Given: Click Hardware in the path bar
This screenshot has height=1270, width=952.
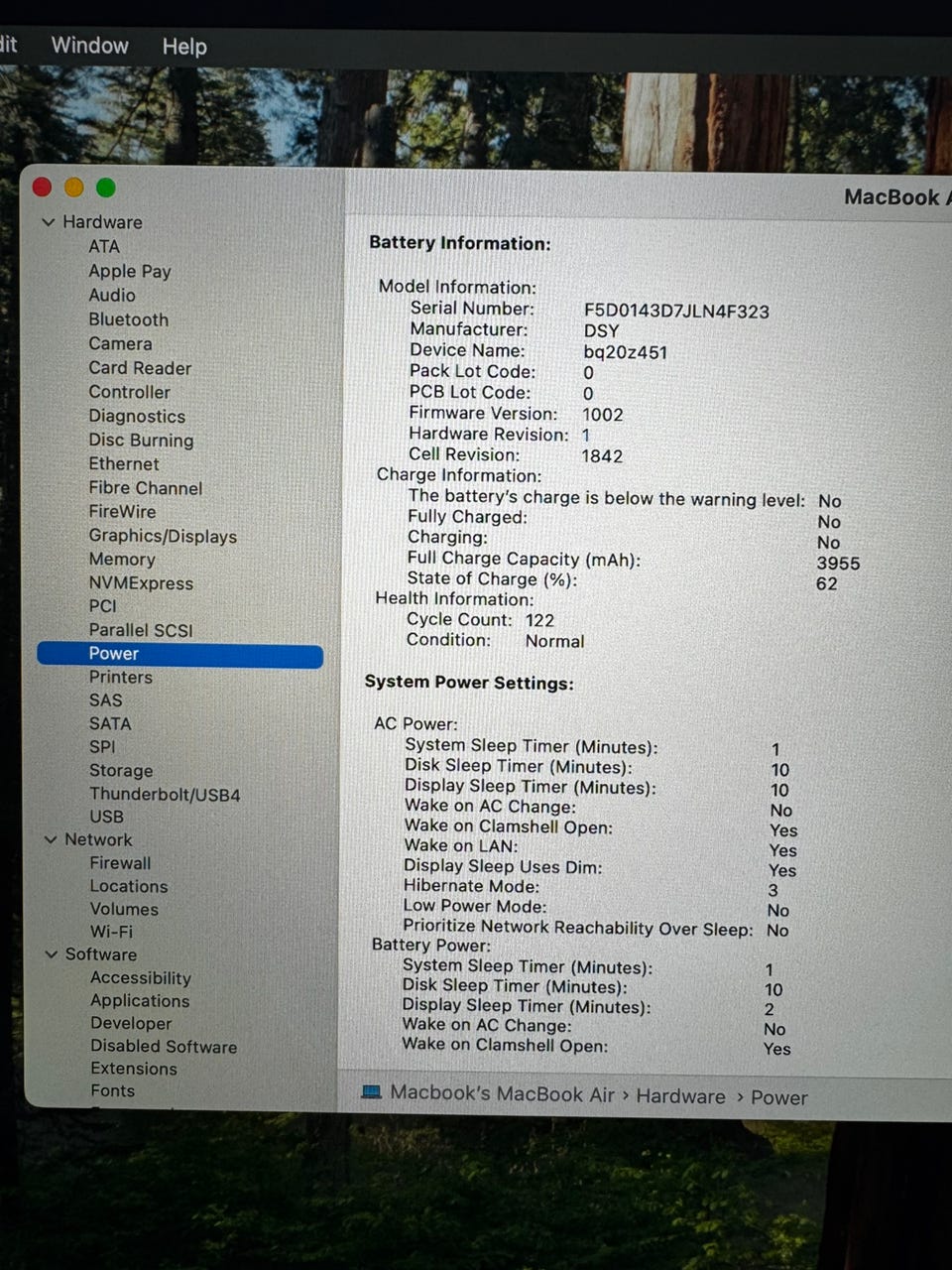Looking at the screenshot, I should [680, 1096].
